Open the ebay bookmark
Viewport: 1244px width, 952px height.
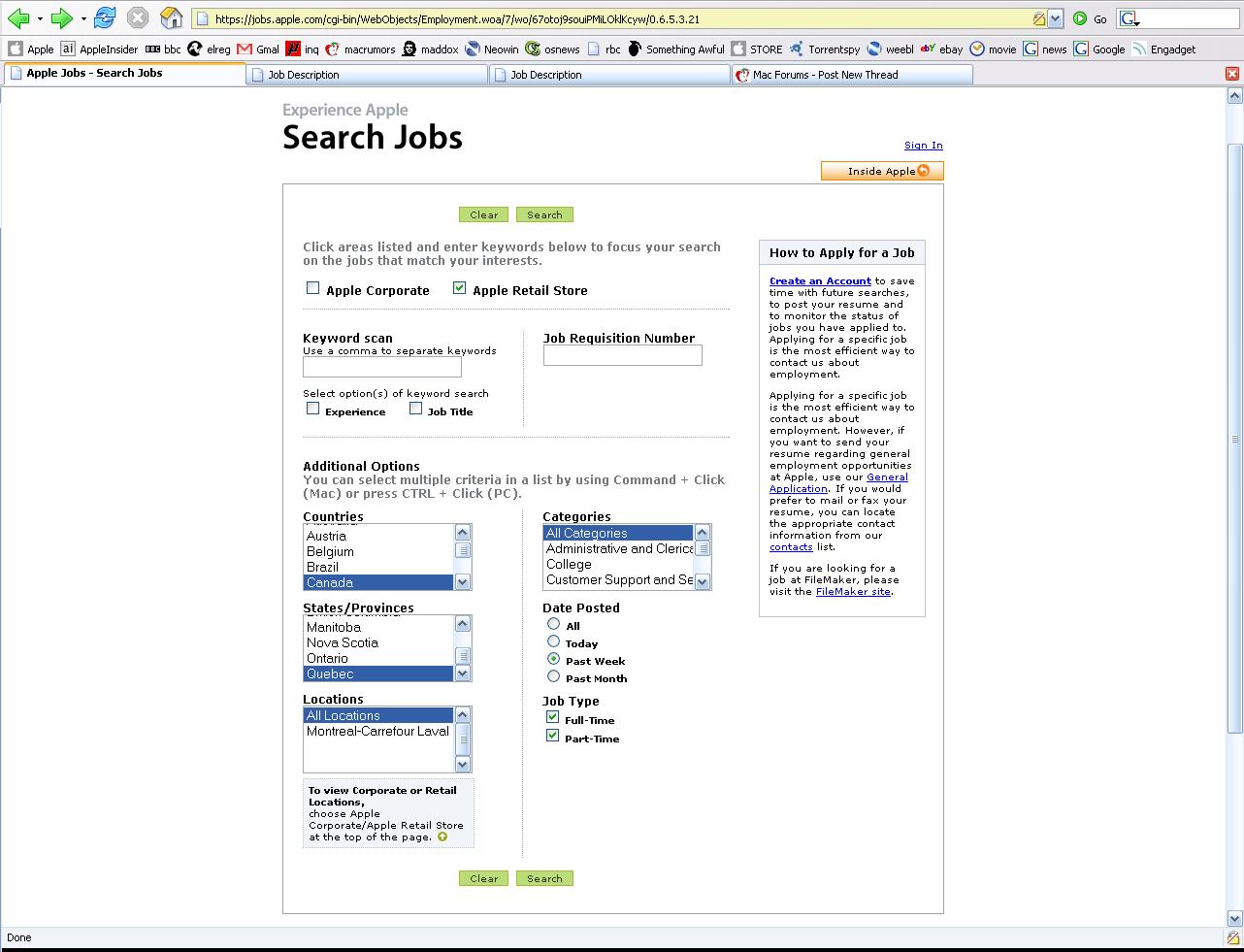pyautogui.click(x=942, y=49)
